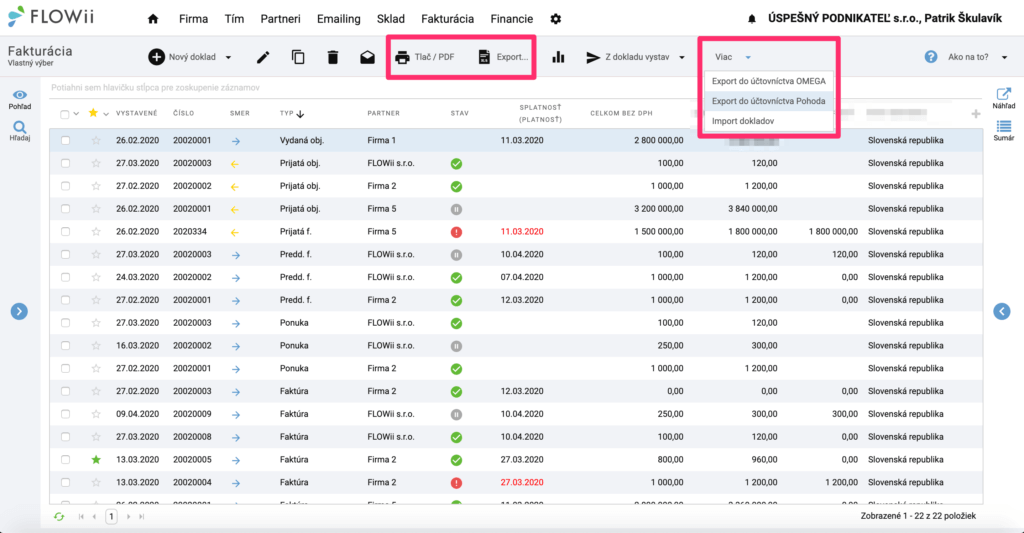Sort by PARTNER column header

(383, 114)
